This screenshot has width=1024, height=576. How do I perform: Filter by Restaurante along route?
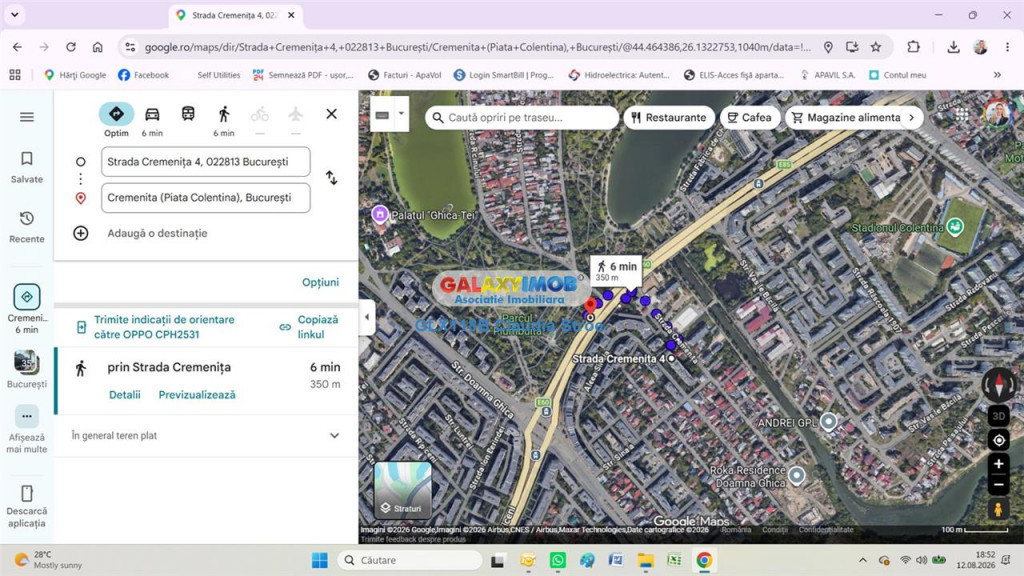point(669,118)
